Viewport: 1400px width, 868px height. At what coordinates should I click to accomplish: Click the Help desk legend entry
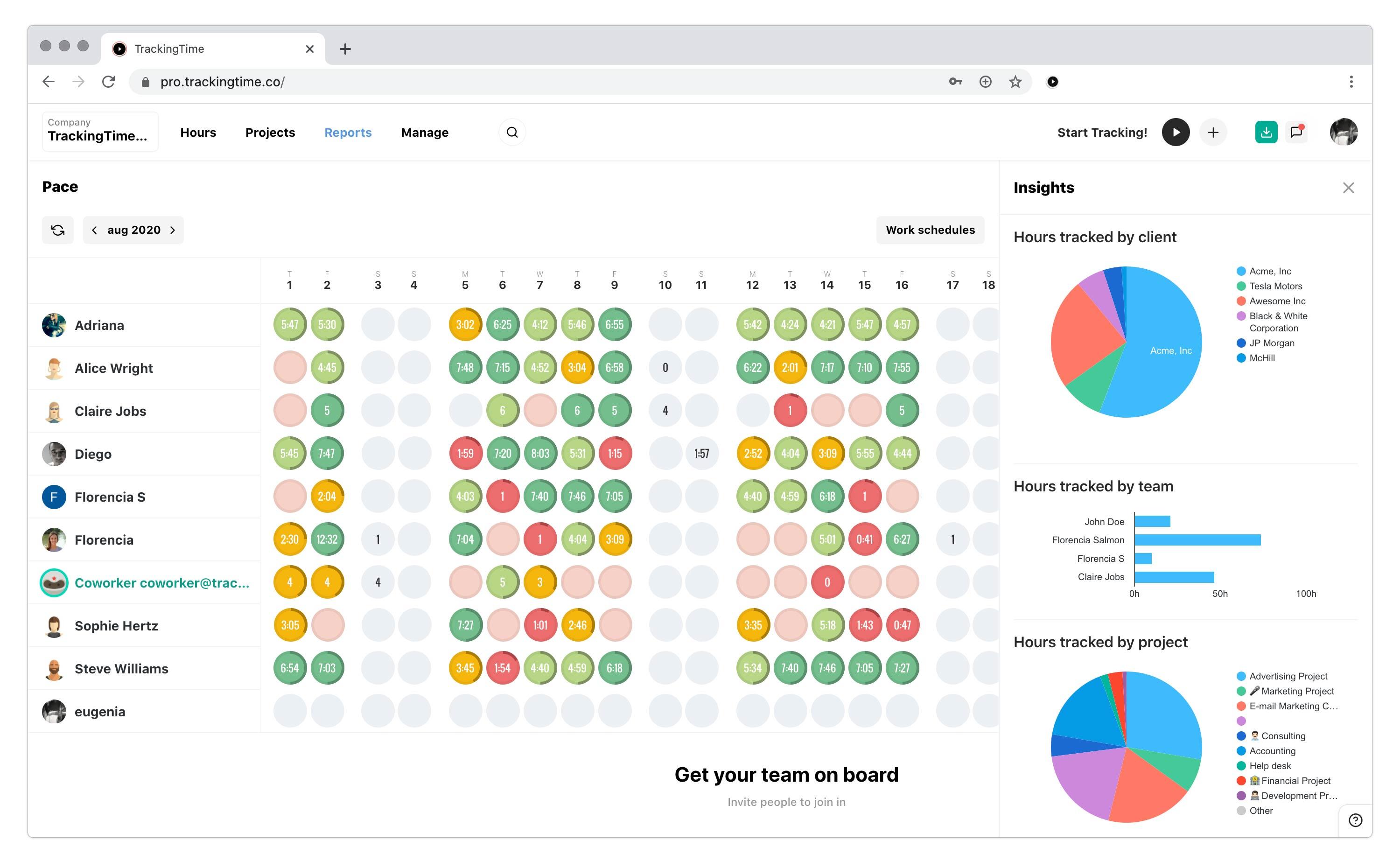point(1263,766)
